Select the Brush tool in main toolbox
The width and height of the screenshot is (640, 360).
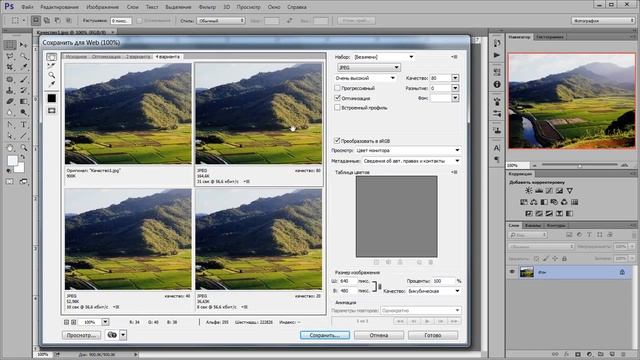(x=23, y=79)
